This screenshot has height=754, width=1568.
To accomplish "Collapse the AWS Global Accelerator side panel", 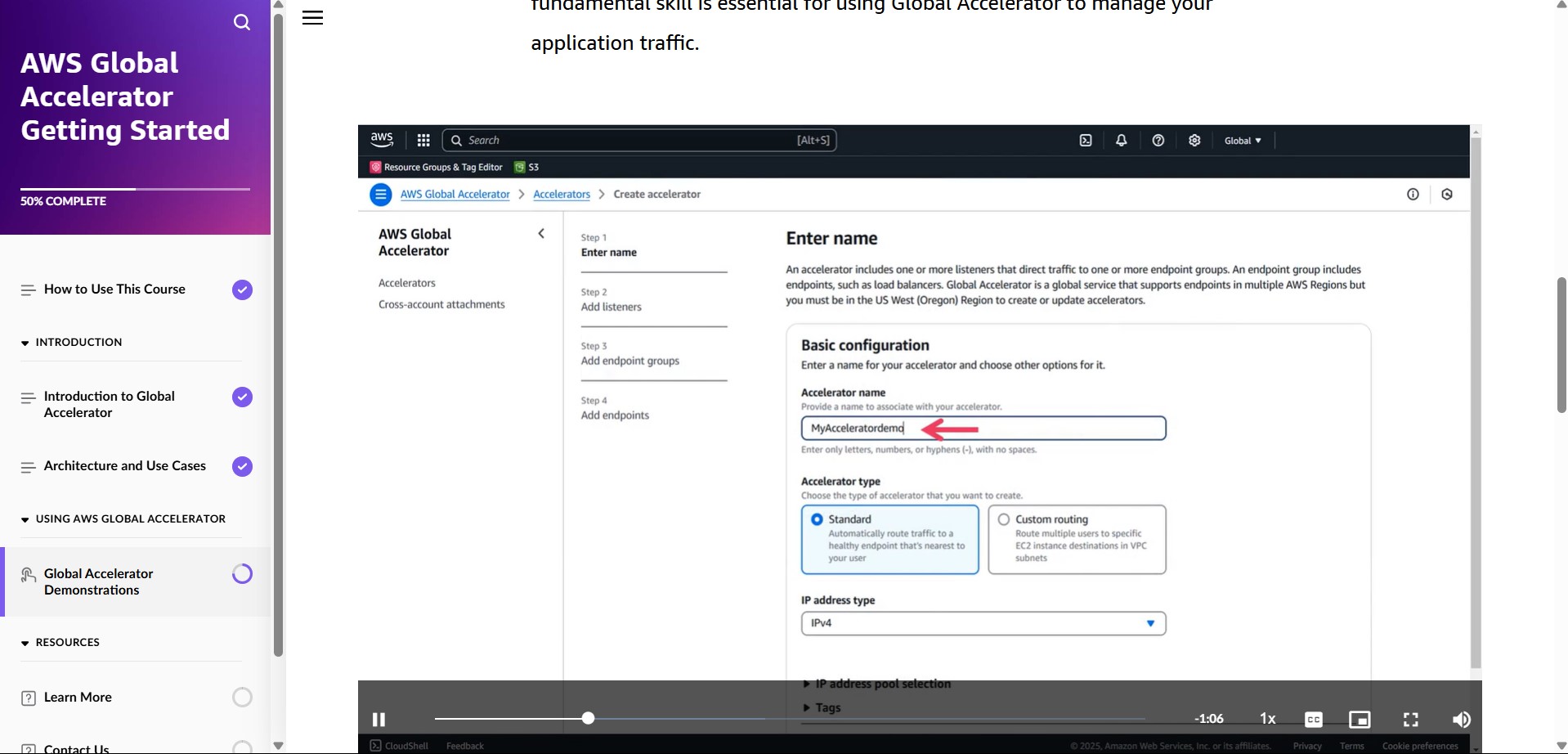I will [541, 234].
